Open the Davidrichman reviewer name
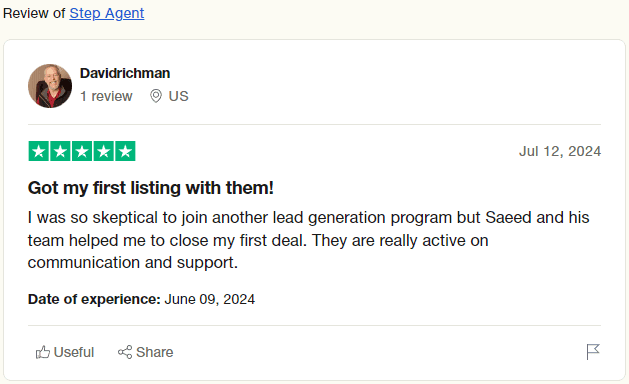 coord(125,73)
